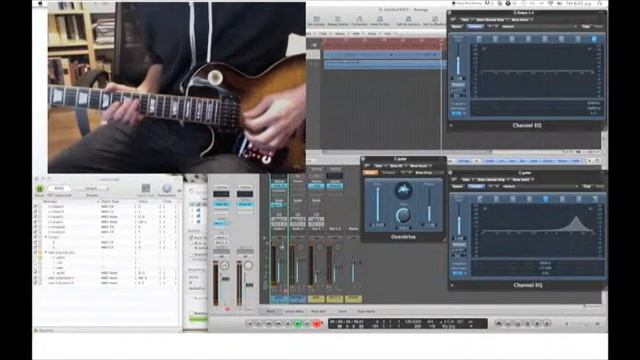This screenshot has width=640, height=360.
Task: Toggle the checkbox on the first MIDI monitor row
Action: pyautogui.click(x=35, y=207)
